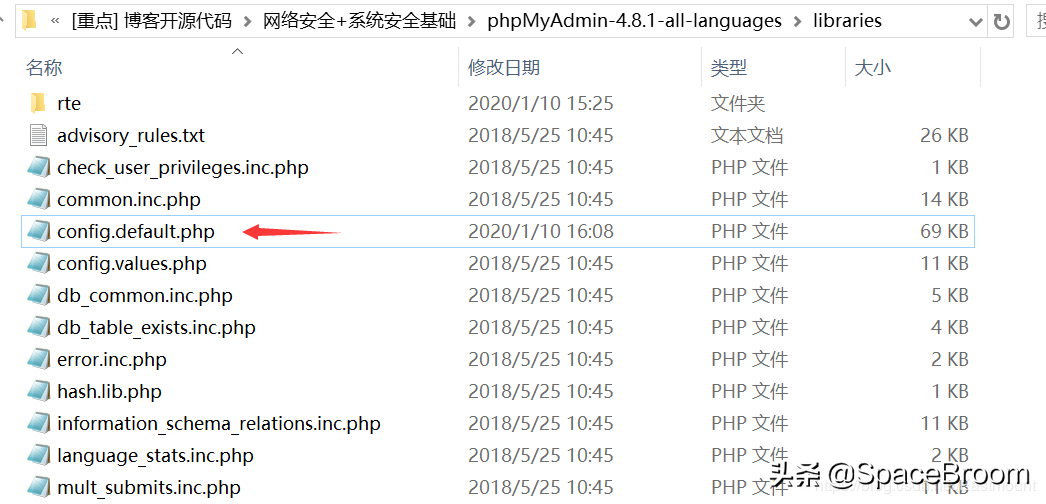Image resolution: width=1046 pixels, height=504 pixels.
Task: Select the rte folder name
Action: pyautogui.click(x=69, y=103)
